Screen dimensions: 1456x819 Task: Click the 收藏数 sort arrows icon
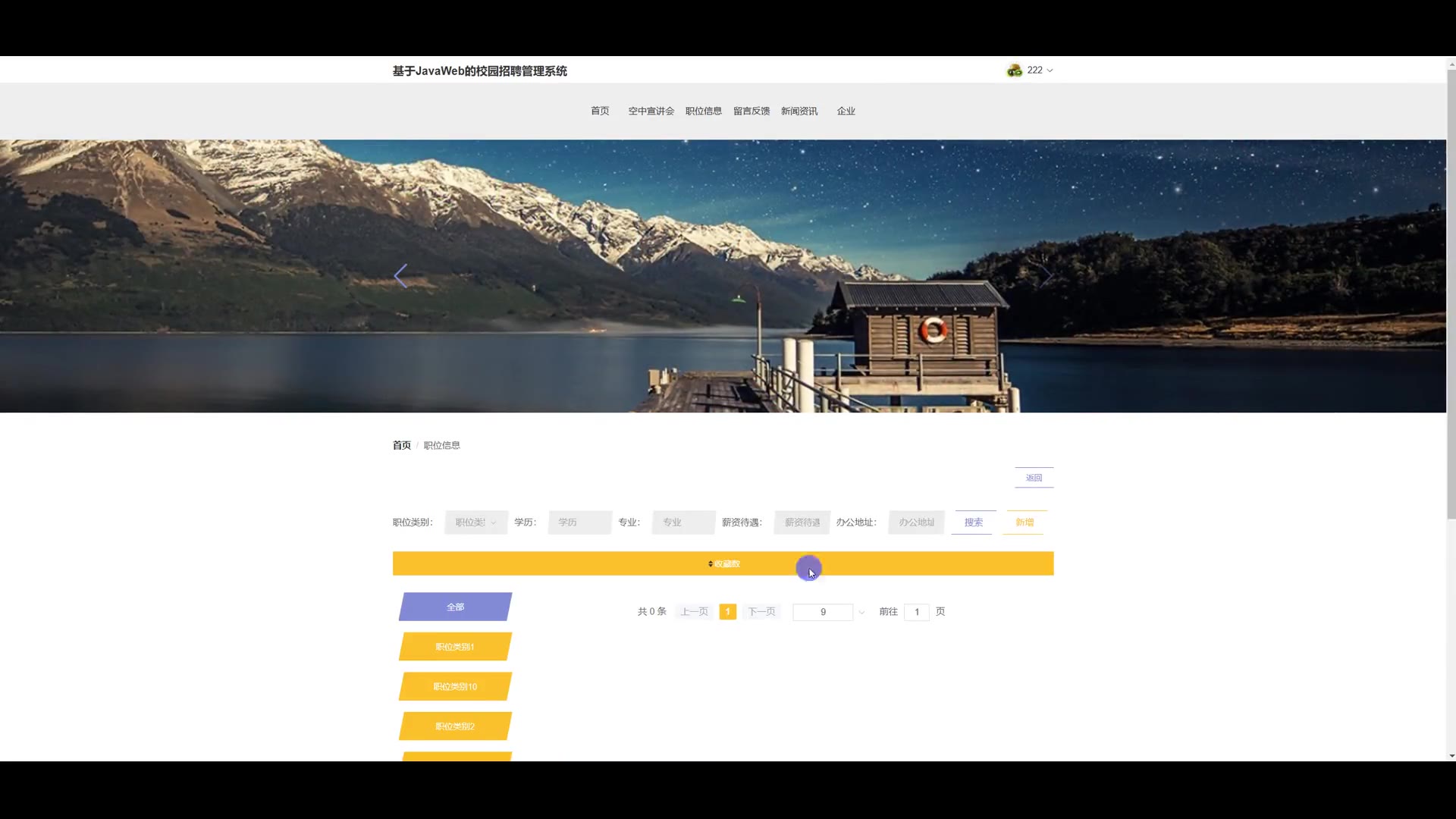711,564
